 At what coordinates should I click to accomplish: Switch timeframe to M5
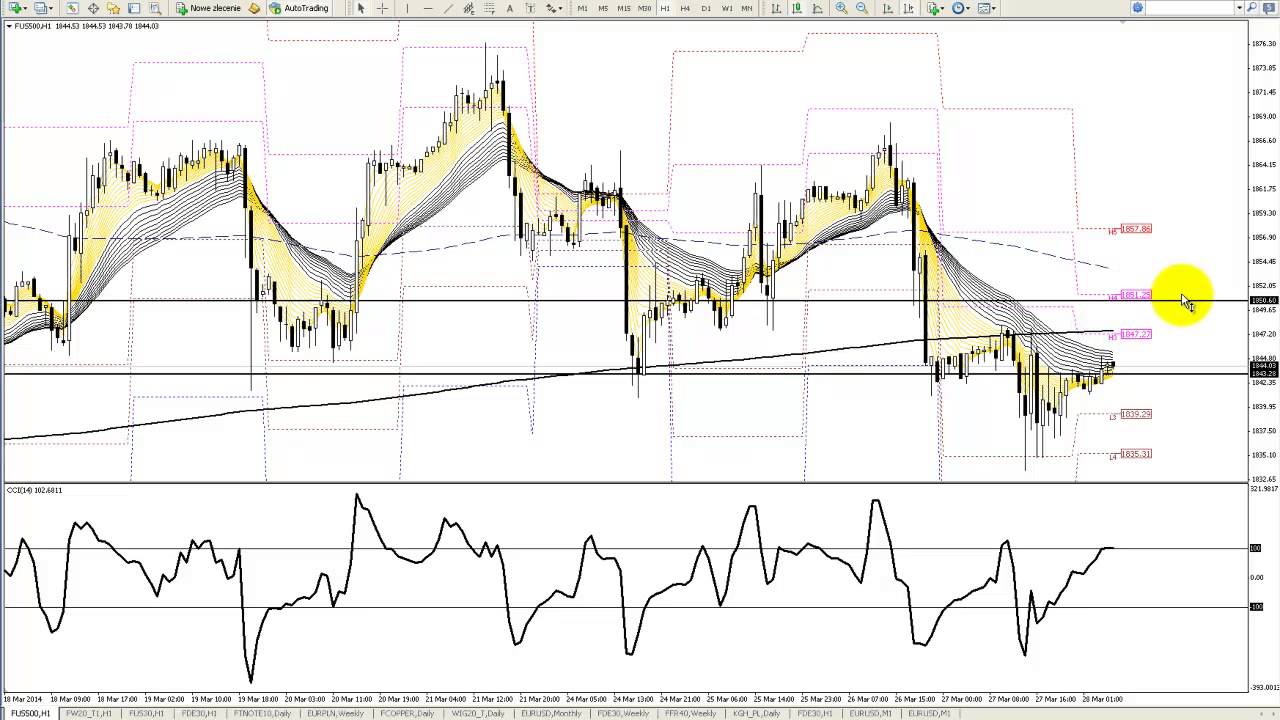(x=603, y=8)
